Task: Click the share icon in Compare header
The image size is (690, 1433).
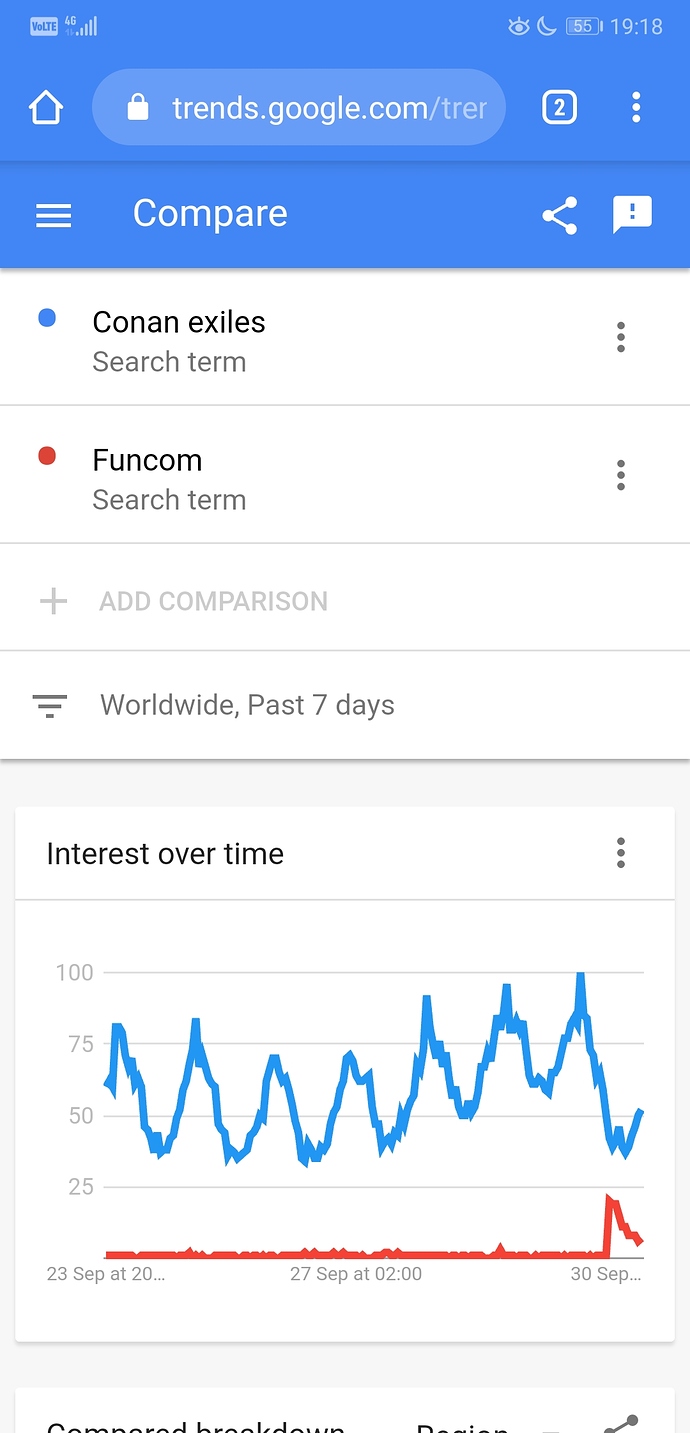Action: 559,215
